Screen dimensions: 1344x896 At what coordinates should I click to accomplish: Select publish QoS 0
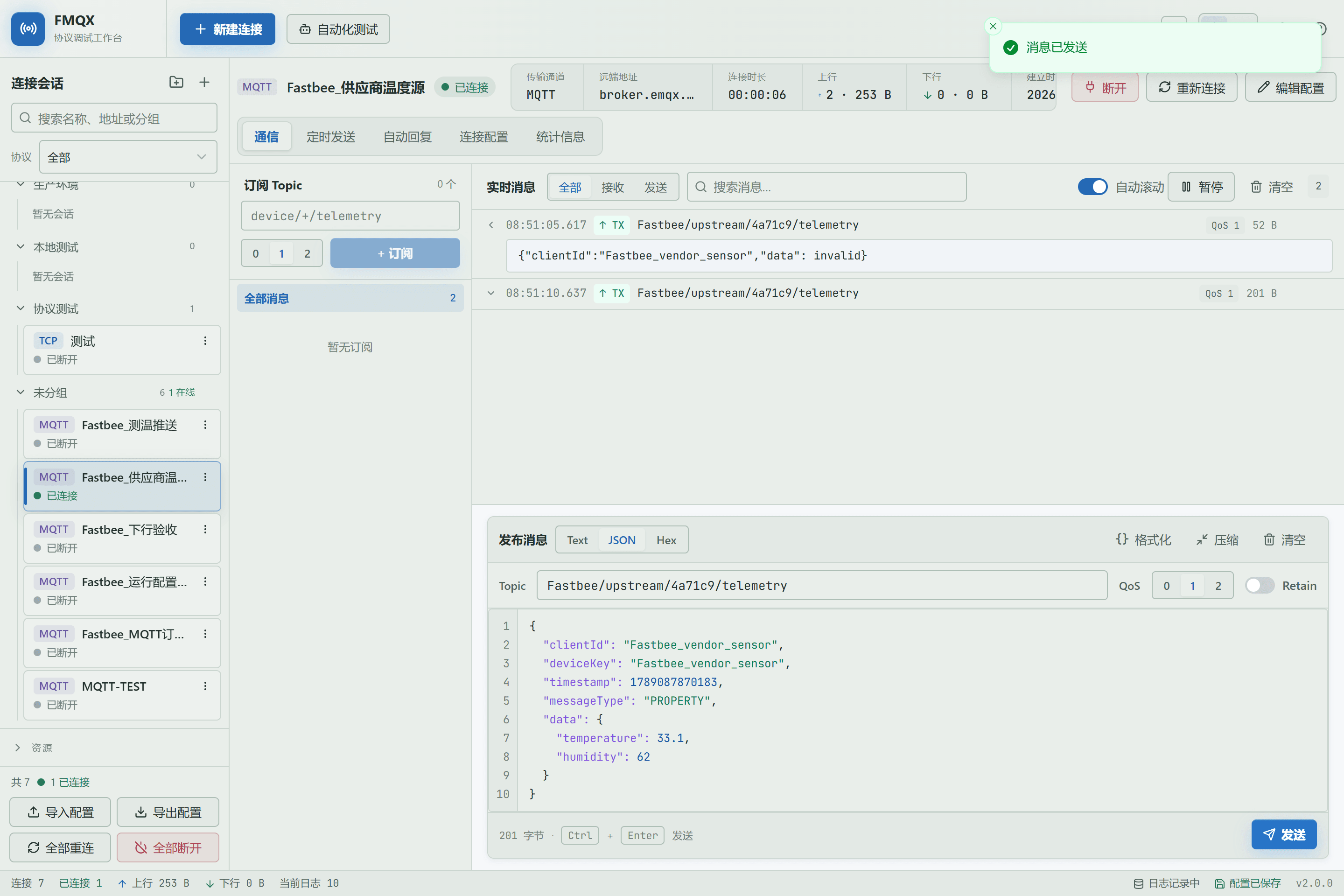pyautogui.click(x=1167, y=585)
